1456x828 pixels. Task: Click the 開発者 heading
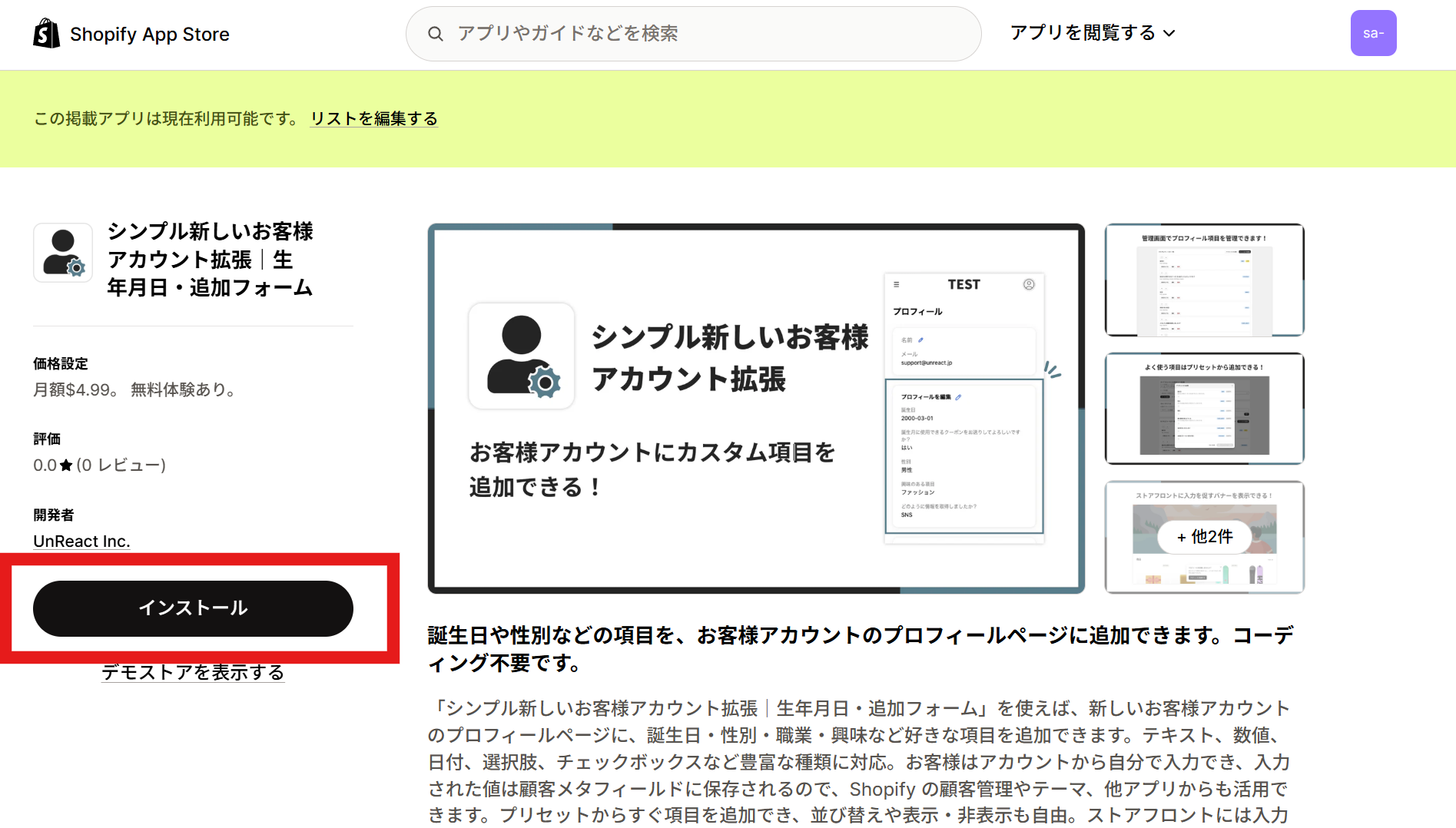[54, 515]
